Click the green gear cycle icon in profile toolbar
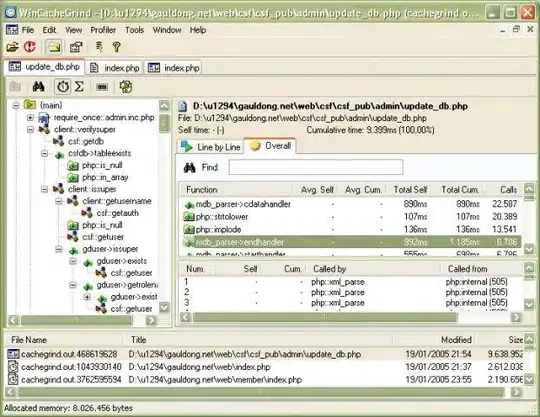 [126, 86]
